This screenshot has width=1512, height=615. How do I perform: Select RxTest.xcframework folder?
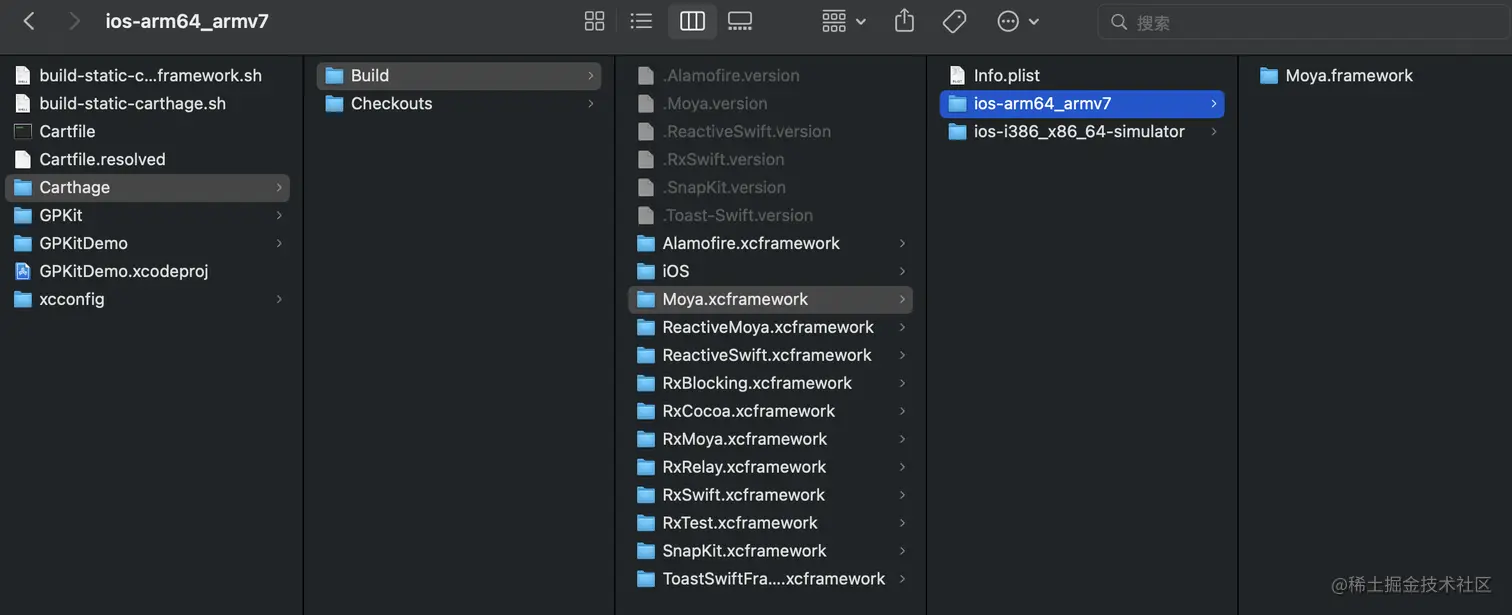[x=770, y=523]
